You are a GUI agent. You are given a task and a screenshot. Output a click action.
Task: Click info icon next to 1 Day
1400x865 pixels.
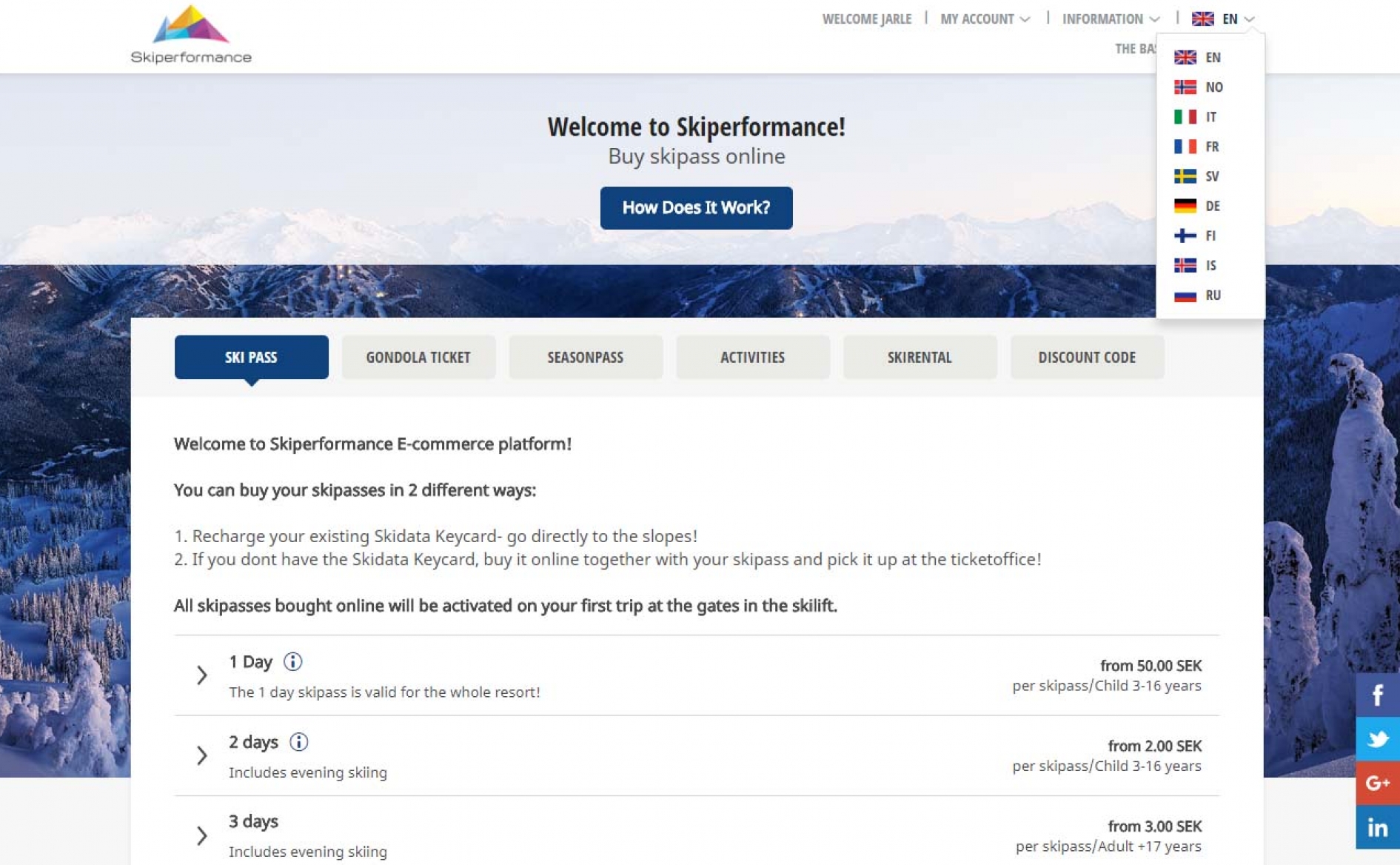click(x=292, y=661)
